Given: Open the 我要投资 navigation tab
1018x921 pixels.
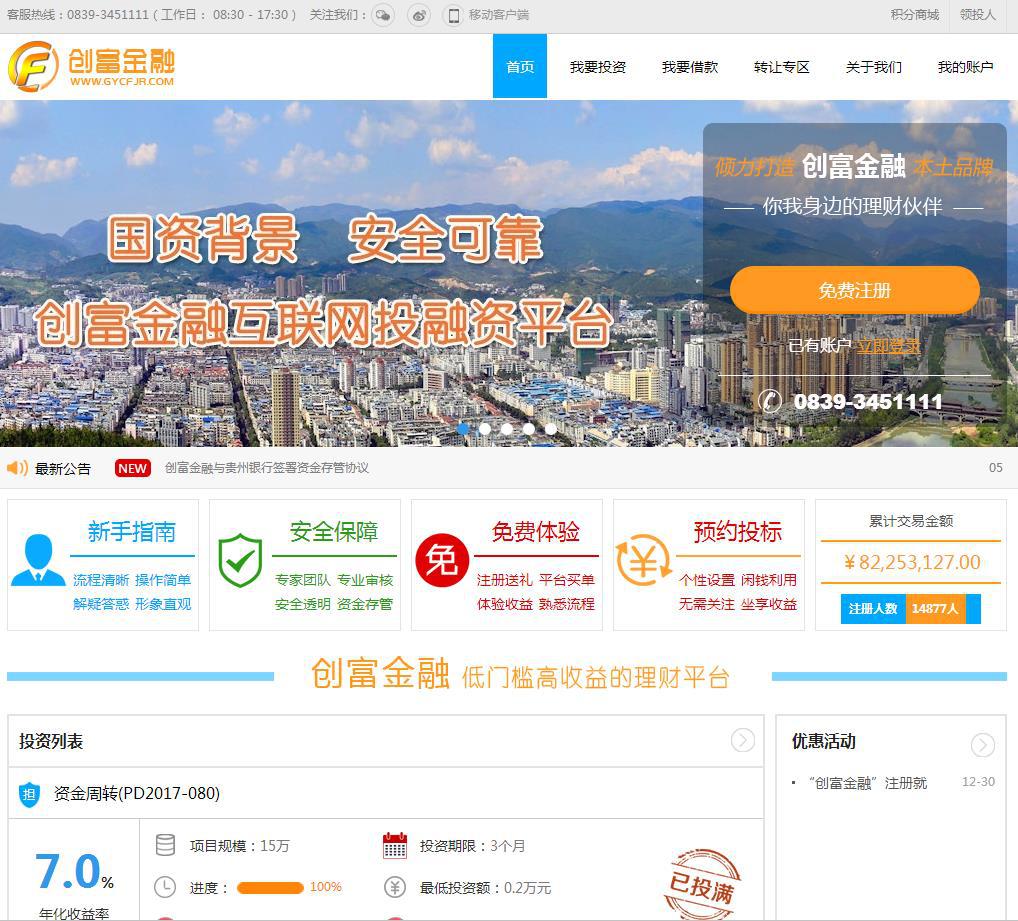Looking at the screenshot, I should 597,67.
